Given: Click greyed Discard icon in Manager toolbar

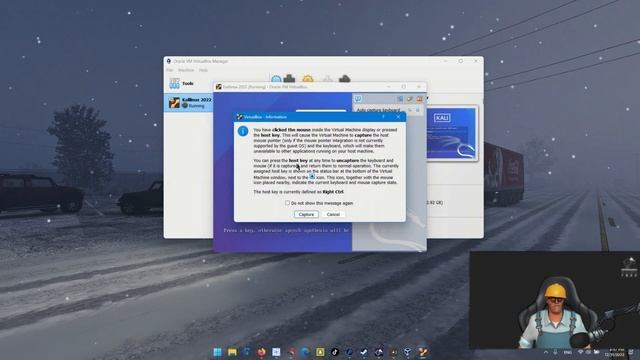Looking at the screenshot, I should [327, 79].
